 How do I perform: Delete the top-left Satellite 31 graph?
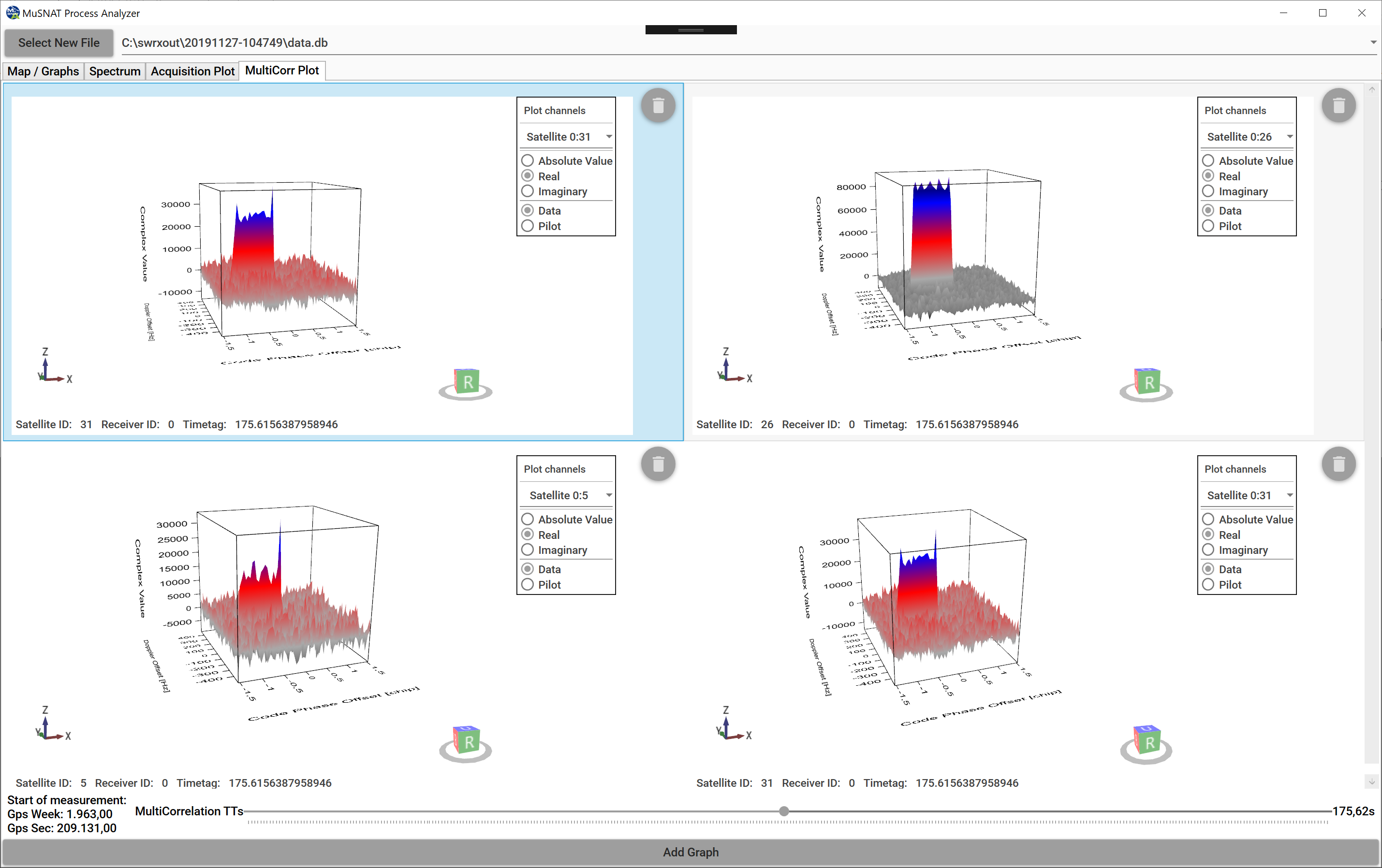pyautogui.click(x=658, y=105)
